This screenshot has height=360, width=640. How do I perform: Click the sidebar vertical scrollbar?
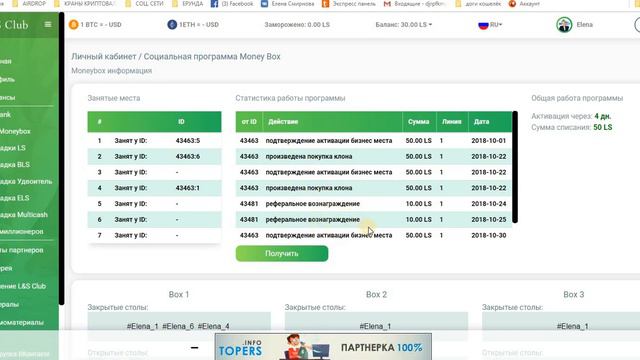[62, 159]
